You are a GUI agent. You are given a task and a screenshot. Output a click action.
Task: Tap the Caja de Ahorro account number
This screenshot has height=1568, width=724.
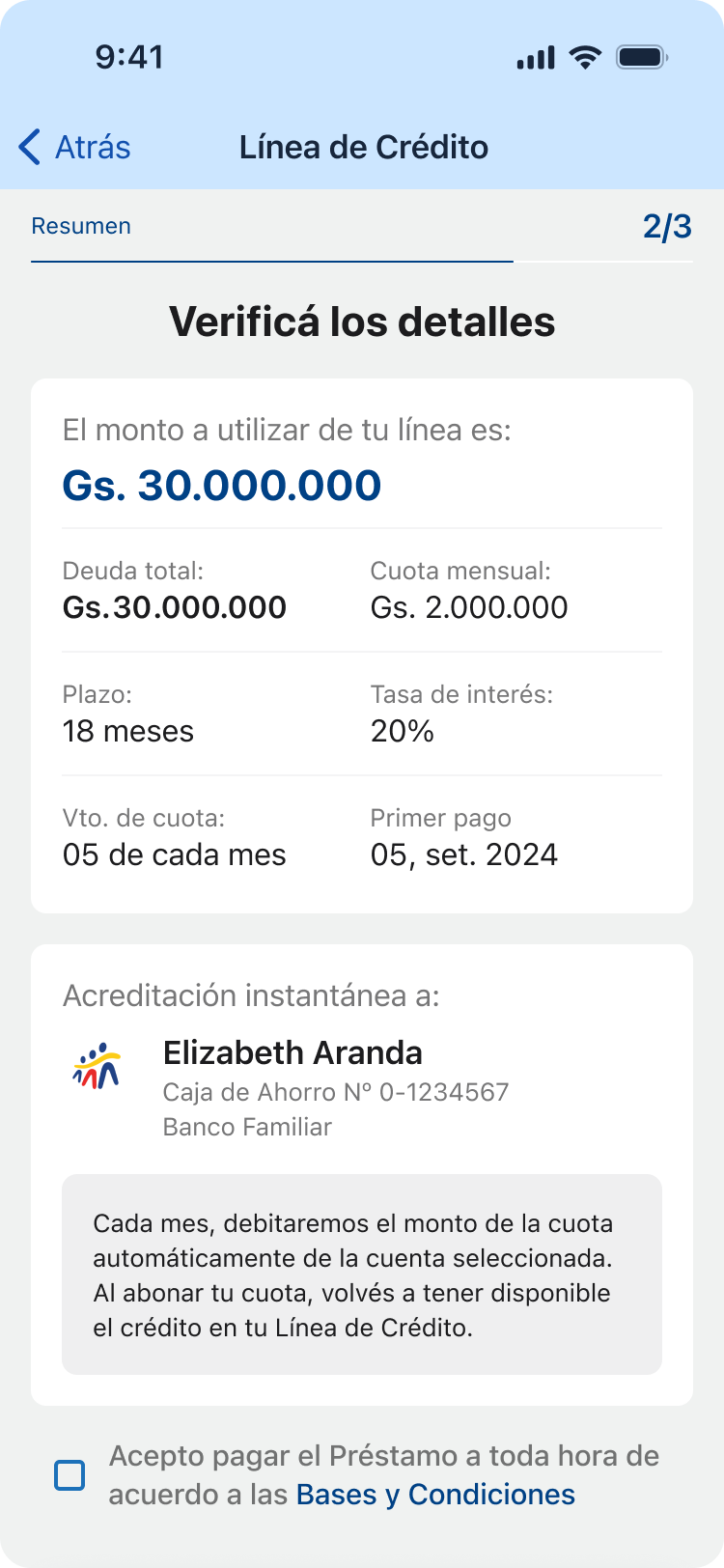(x=335, y=1092)
